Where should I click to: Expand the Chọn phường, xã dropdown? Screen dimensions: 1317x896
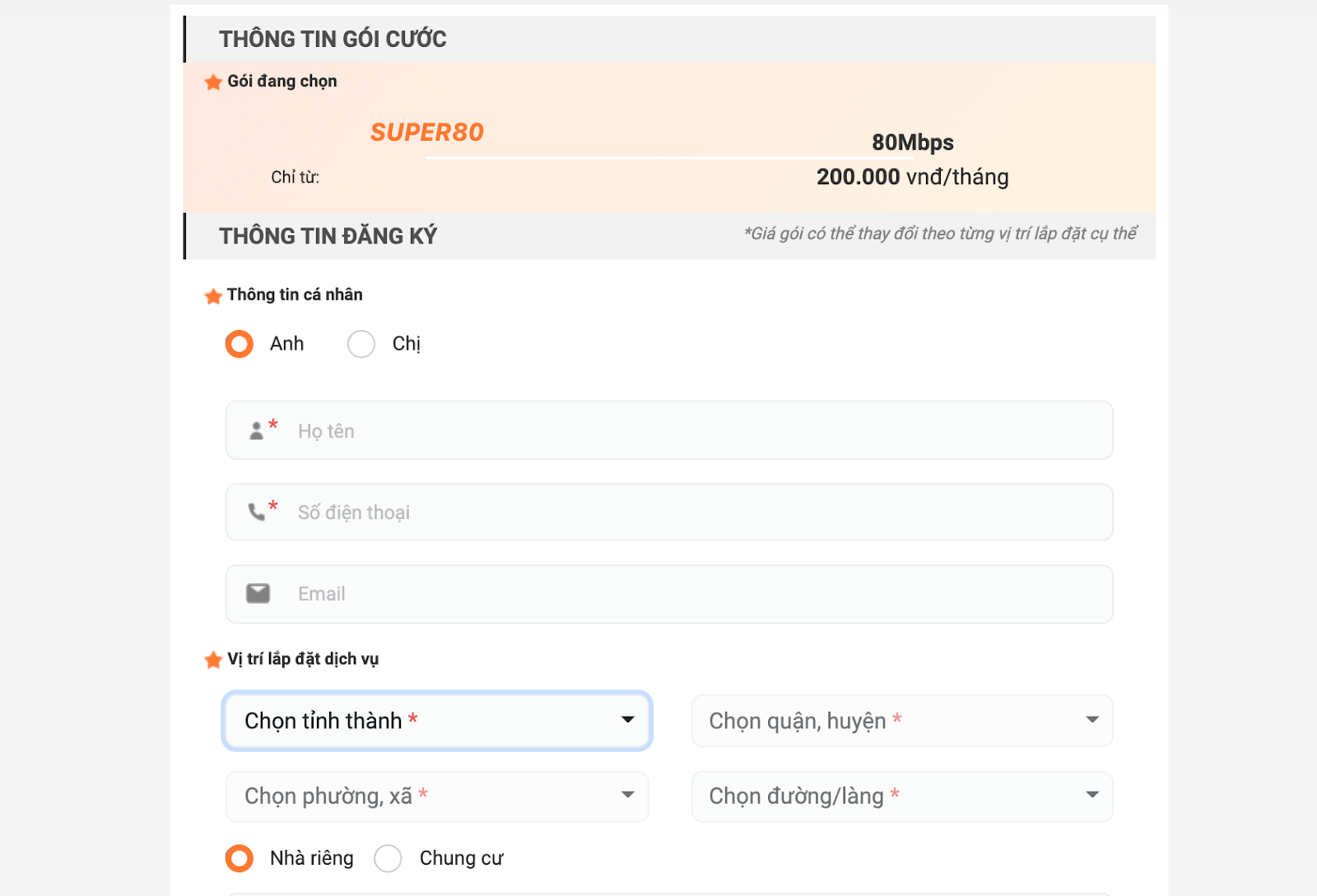click(437, 796)
